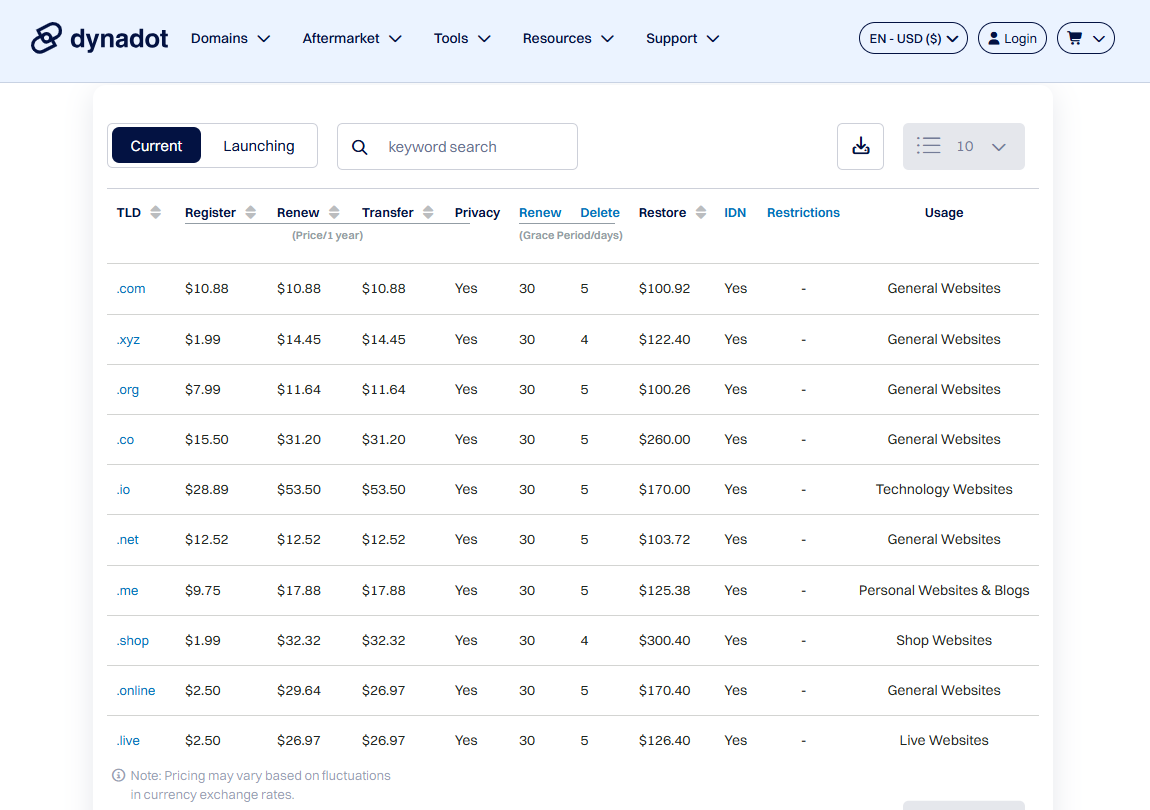Click .io register price $28.89
Screen dimensions: 1150x810
(207, 489)
